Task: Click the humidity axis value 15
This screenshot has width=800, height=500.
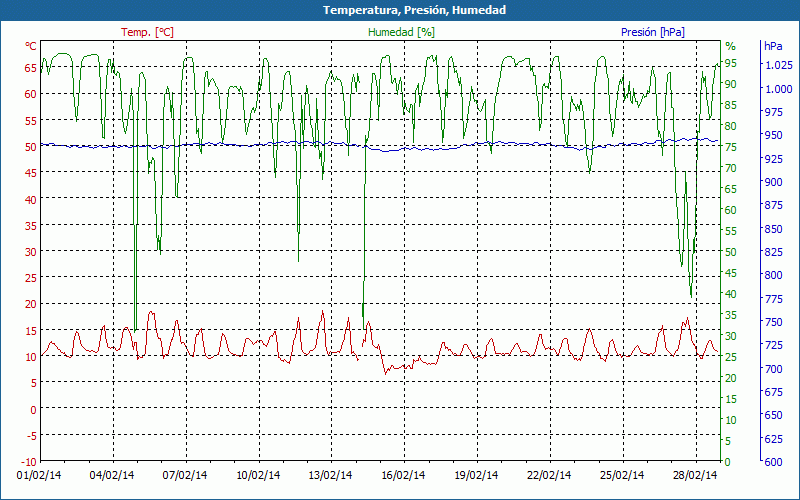Action: click(731, 399)
